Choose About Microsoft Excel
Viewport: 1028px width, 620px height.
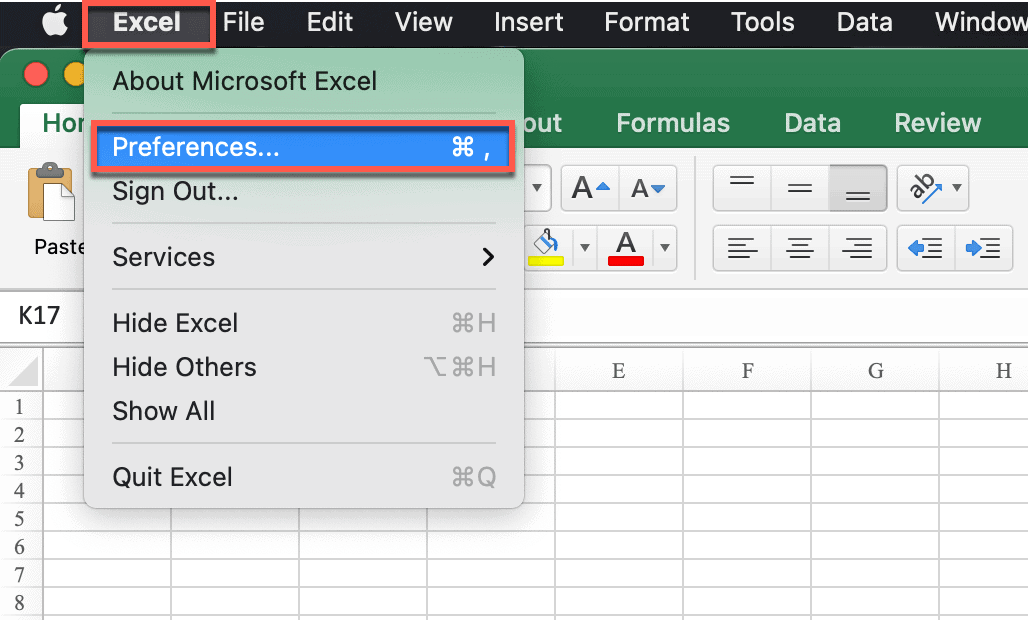tap(244, 82)
